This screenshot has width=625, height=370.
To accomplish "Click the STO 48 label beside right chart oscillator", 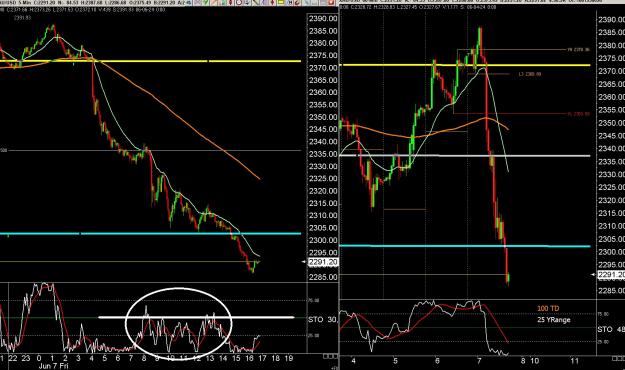I will (611, 329).
